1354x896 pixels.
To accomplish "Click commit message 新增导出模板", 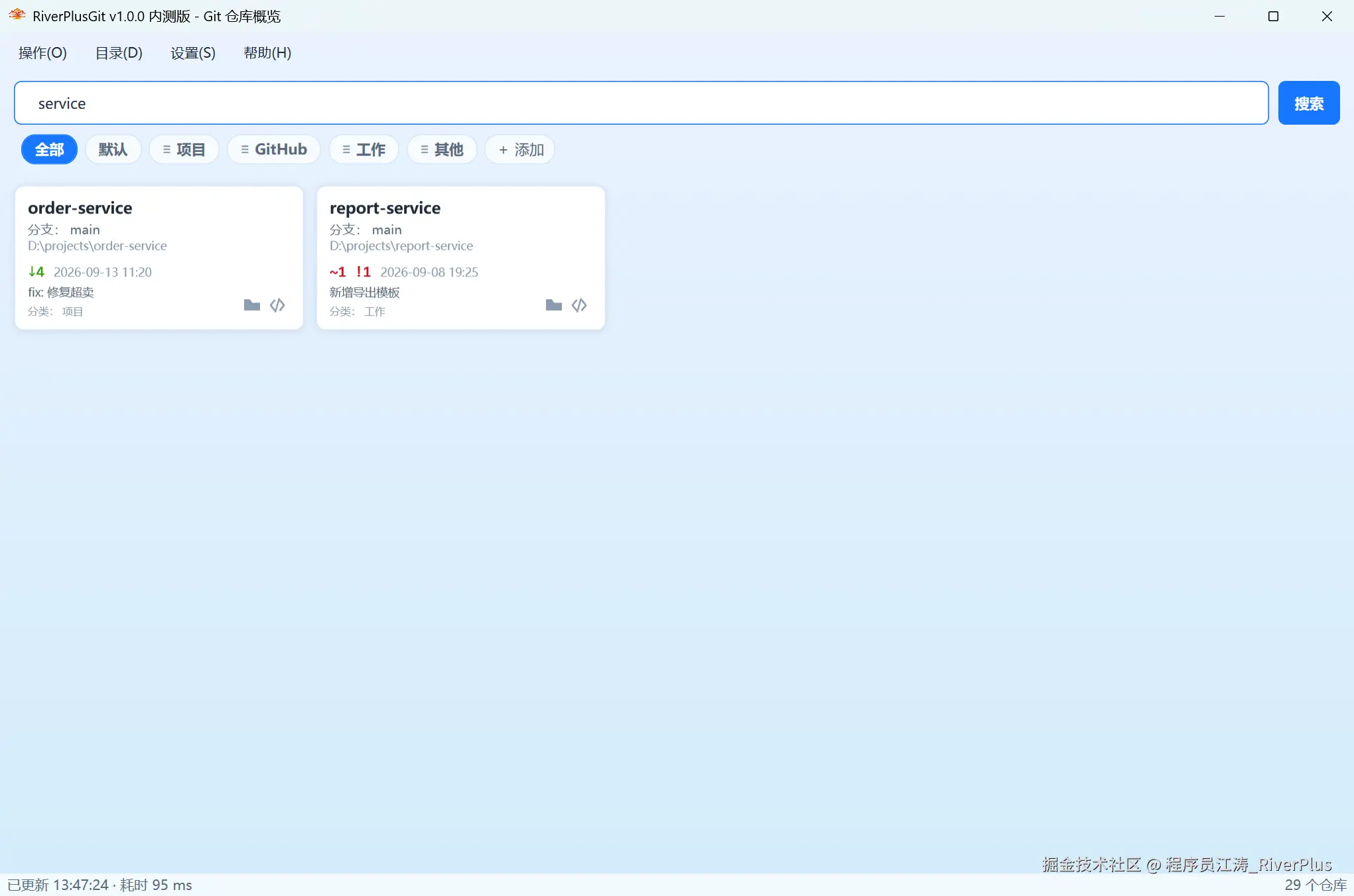I will 365,292.
